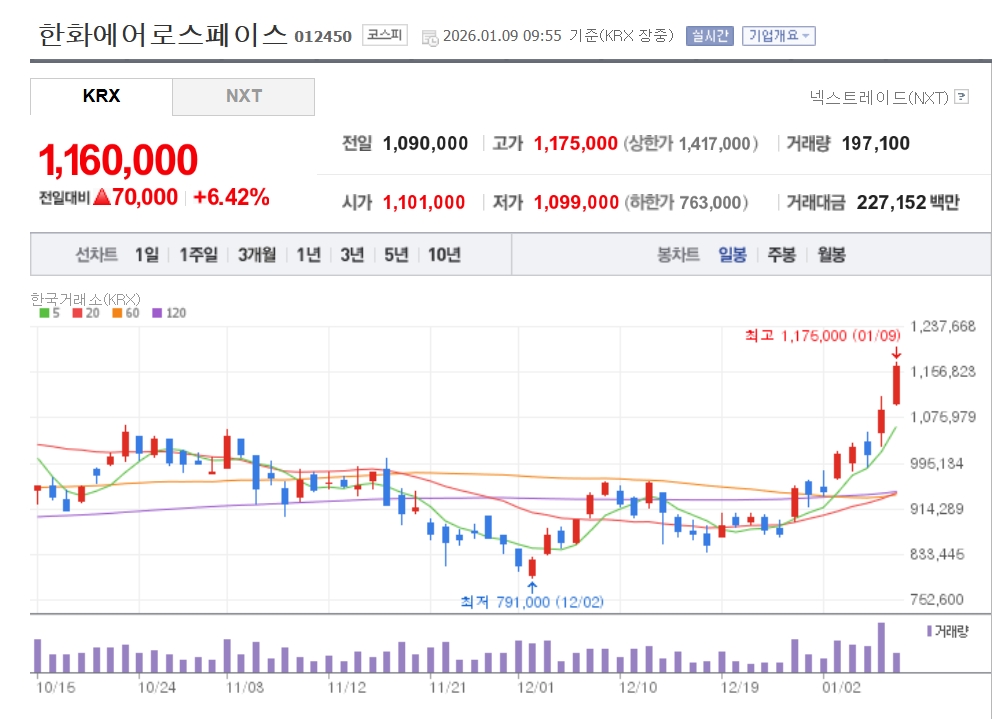Click the tallest volume bar near 01/02
The image size is (992, 719).
(881, 647)
